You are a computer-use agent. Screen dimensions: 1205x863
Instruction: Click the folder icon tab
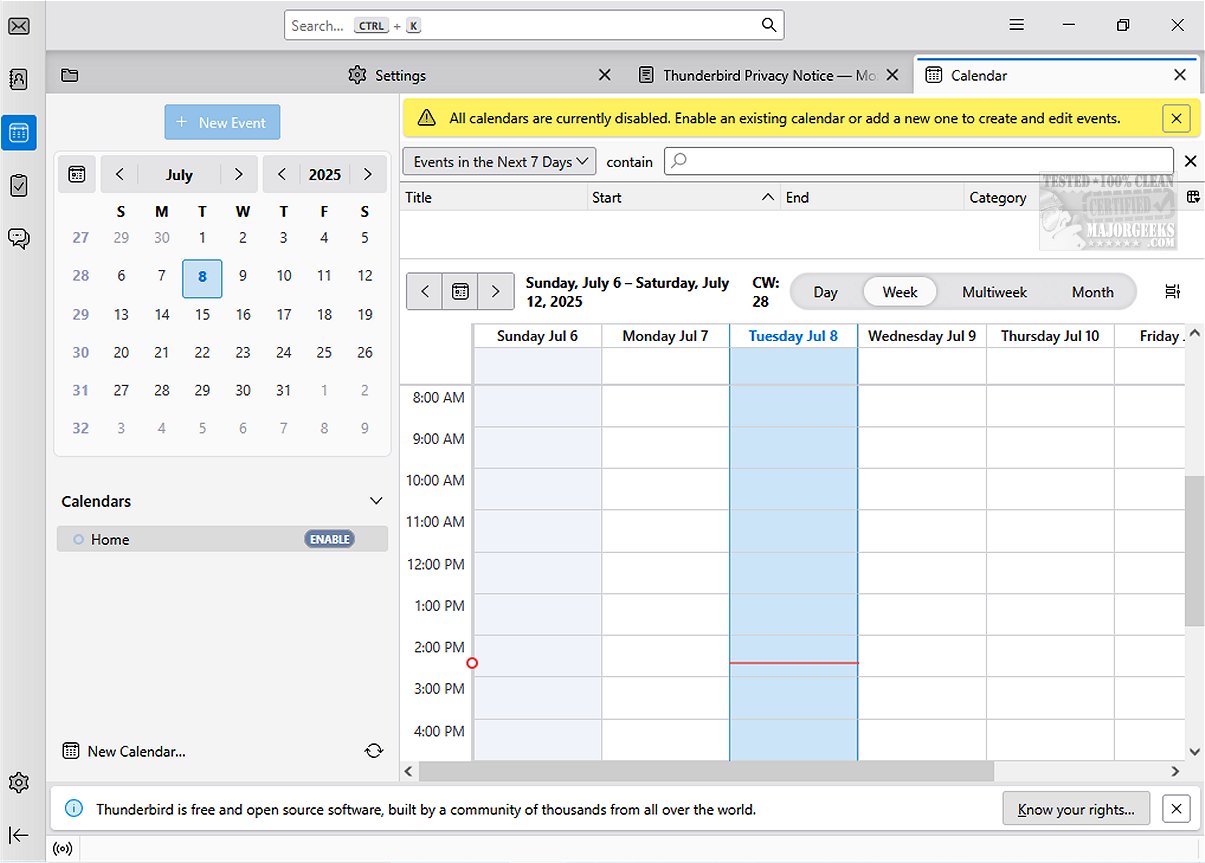(x=69, y=75)
